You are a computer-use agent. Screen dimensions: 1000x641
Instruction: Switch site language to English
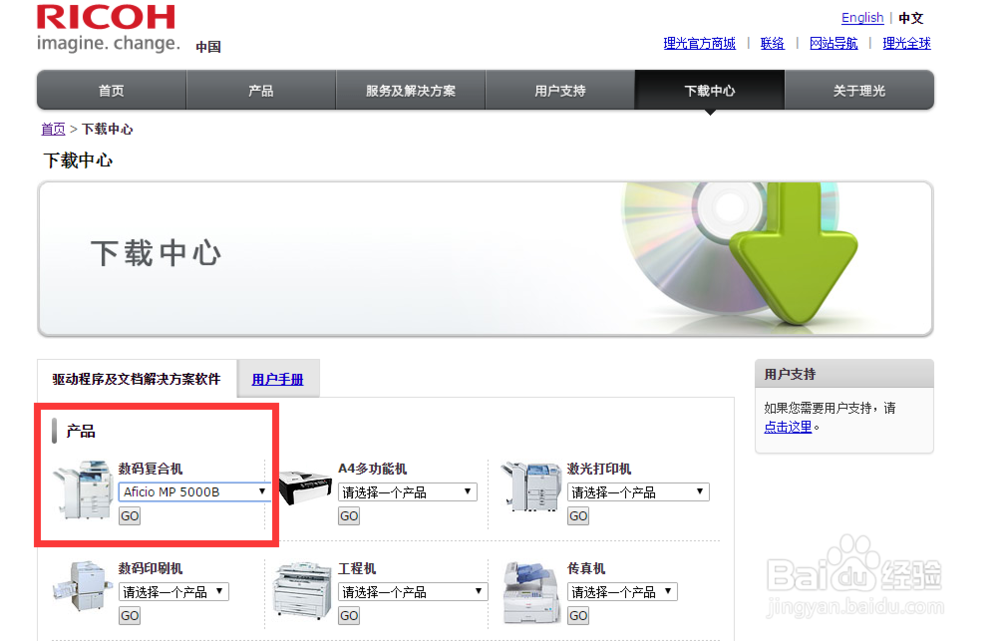click(862, 17)
